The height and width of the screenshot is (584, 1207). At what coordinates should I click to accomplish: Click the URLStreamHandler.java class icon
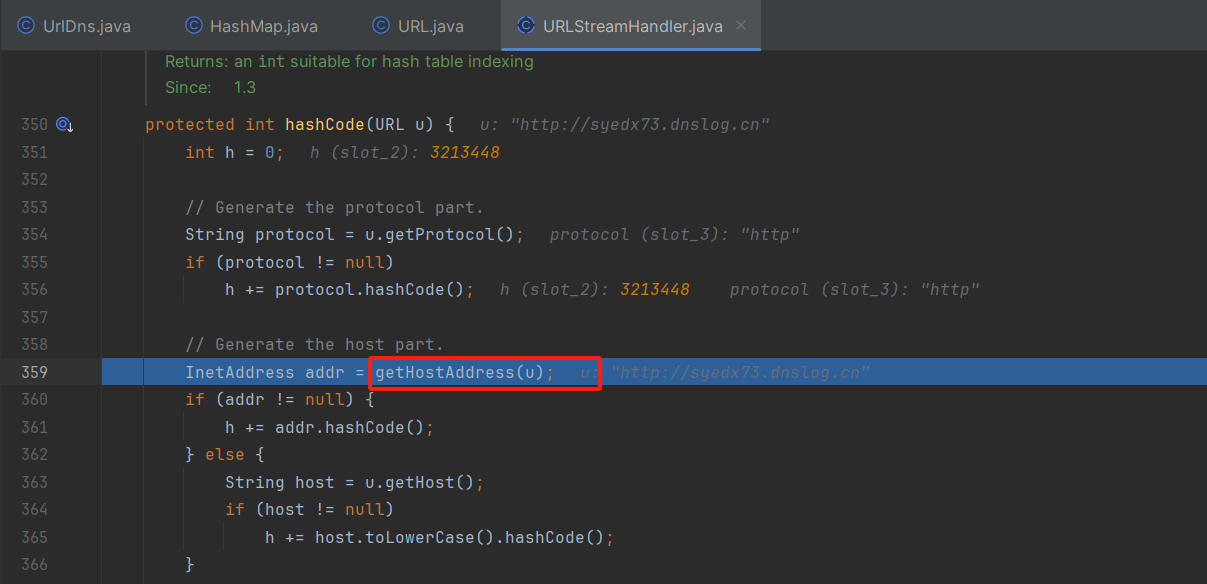(x=526, y=26)
